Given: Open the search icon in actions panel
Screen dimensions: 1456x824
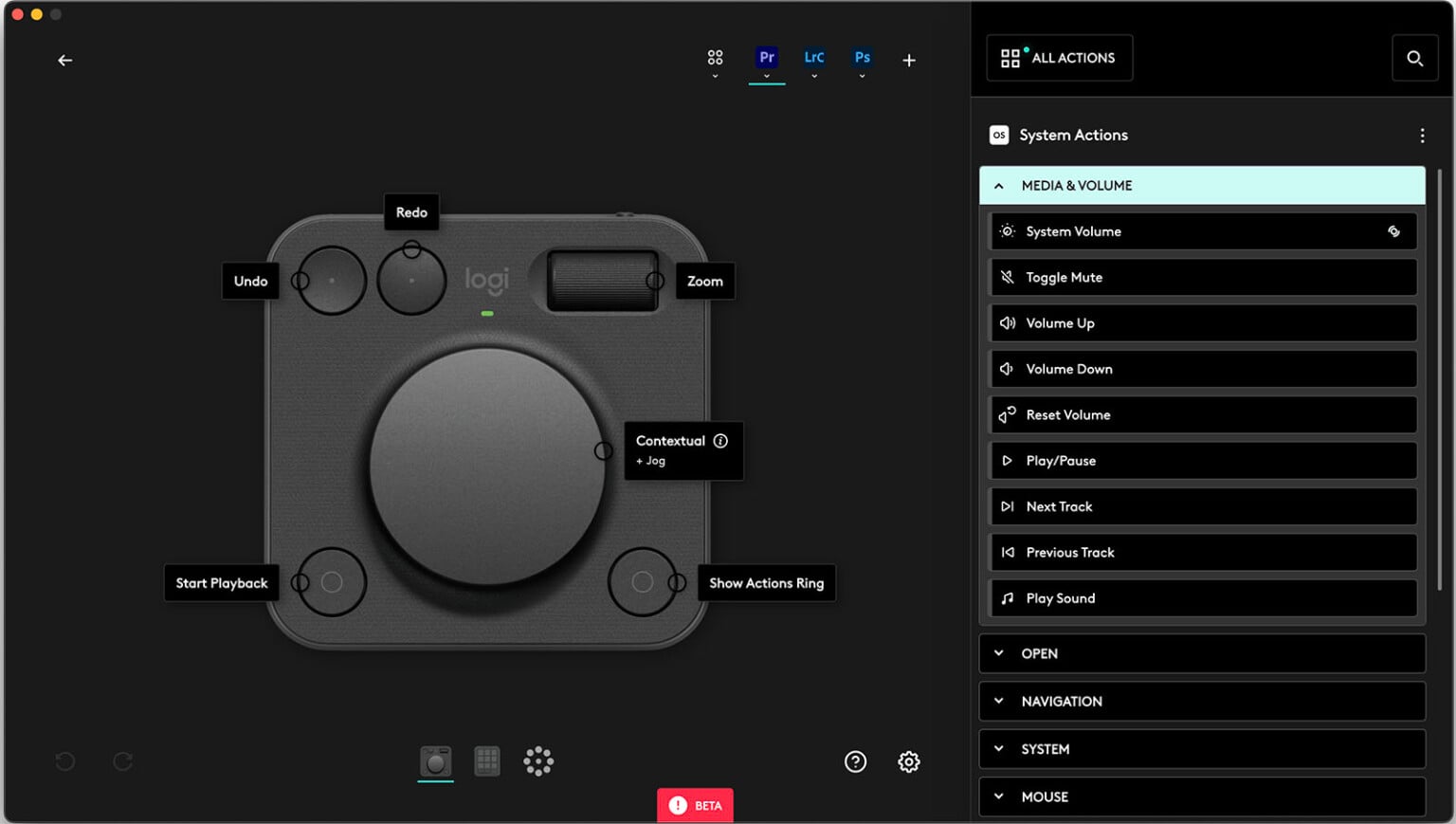Looking at the screenshot, I should pyautogui.click(x=1414, y=59).
